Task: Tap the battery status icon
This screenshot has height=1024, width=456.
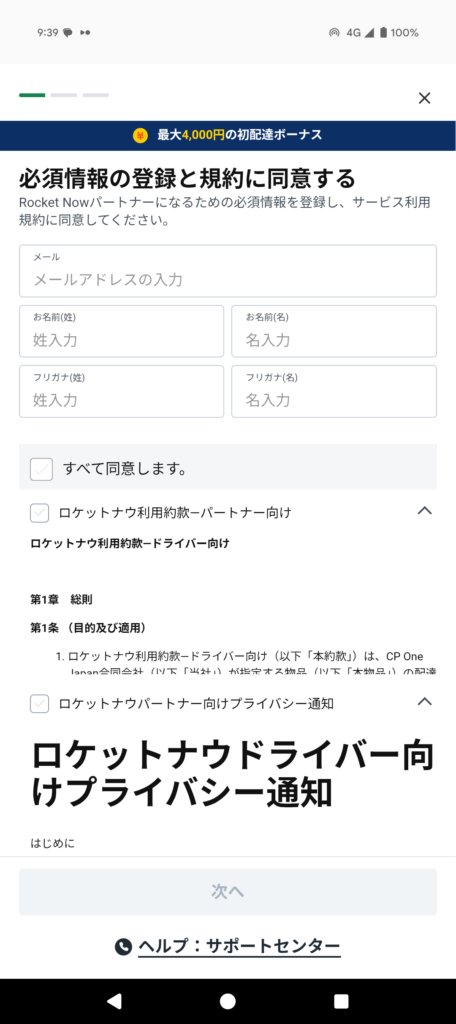Action: [x=383, y=32]
